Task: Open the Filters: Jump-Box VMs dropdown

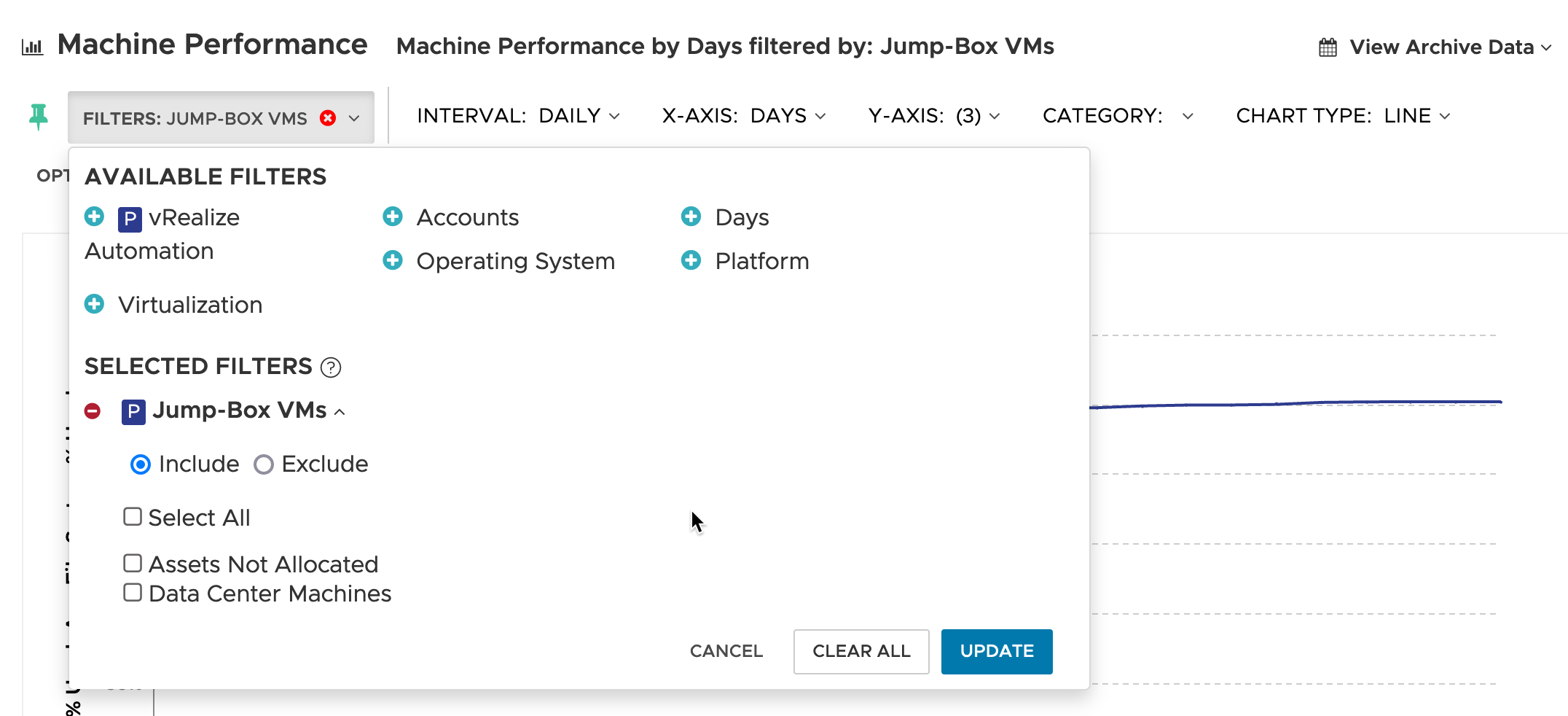Action: 221,118
